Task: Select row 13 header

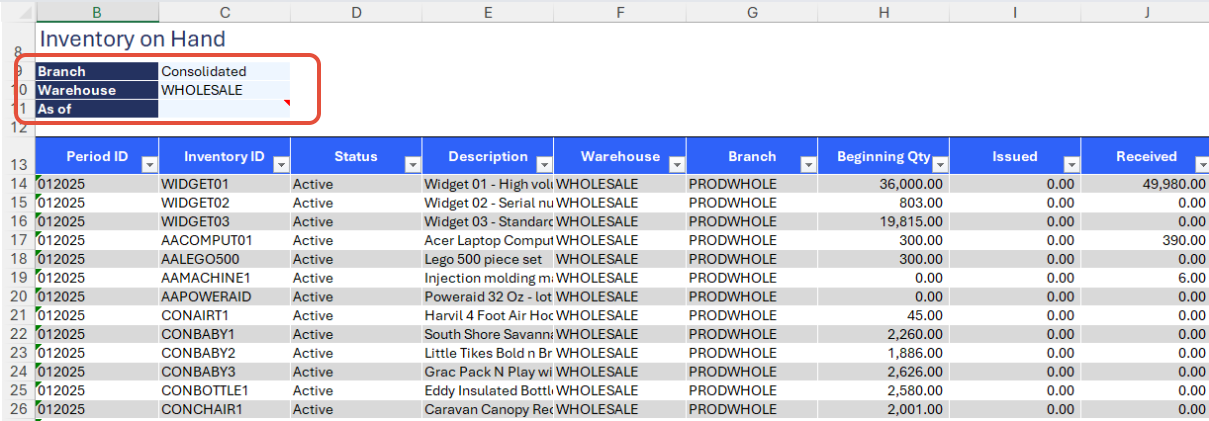Action: [17, 165]
